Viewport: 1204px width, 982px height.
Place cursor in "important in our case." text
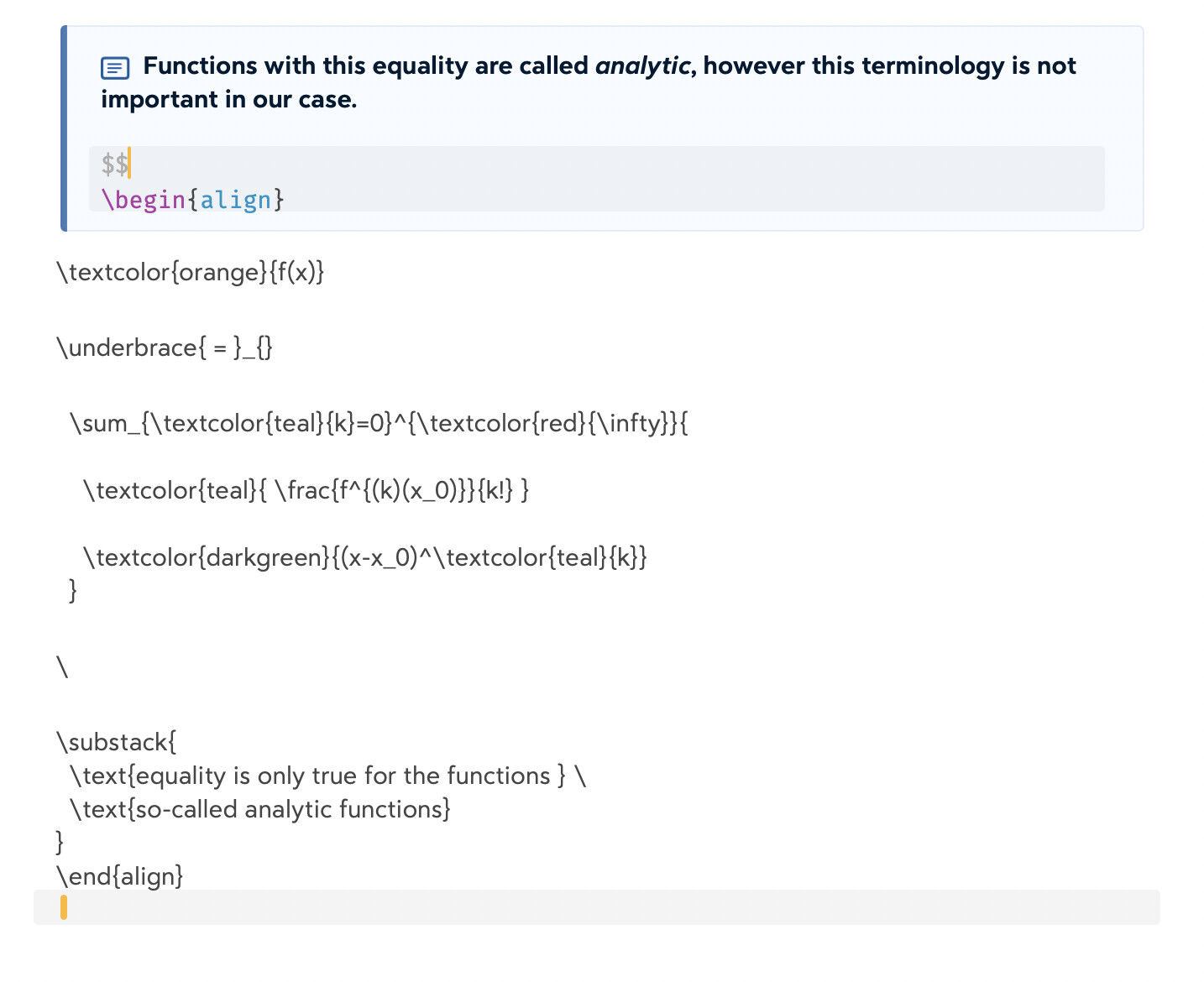228,100
